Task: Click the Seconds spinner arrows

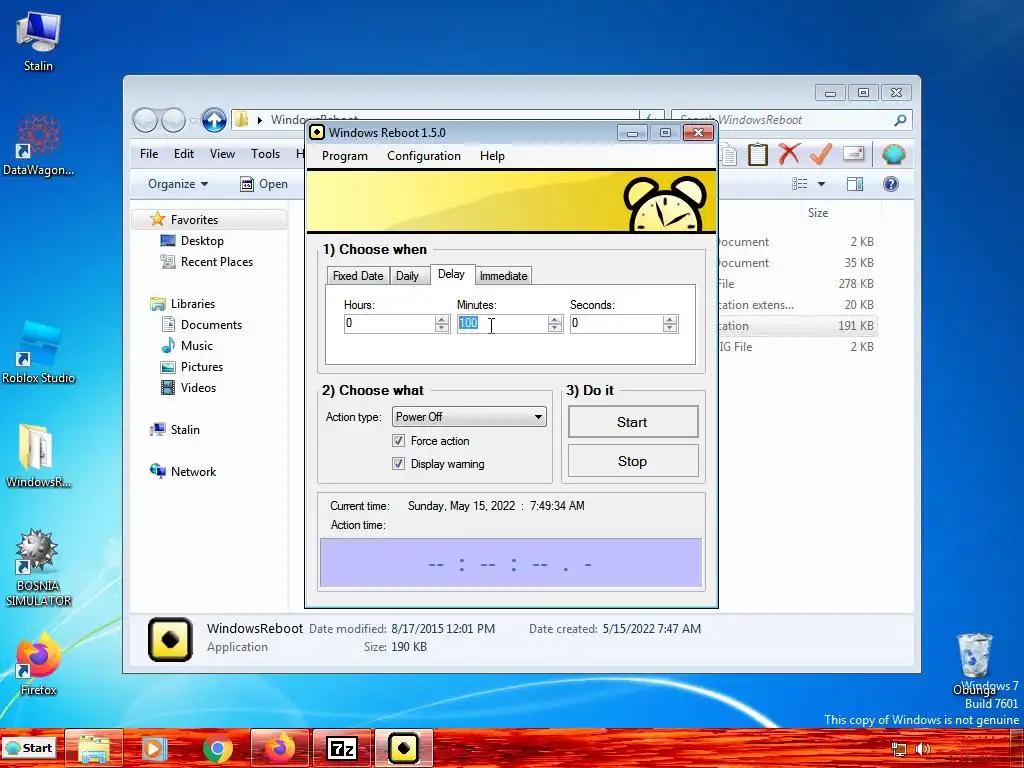Action: pos(670,324)
